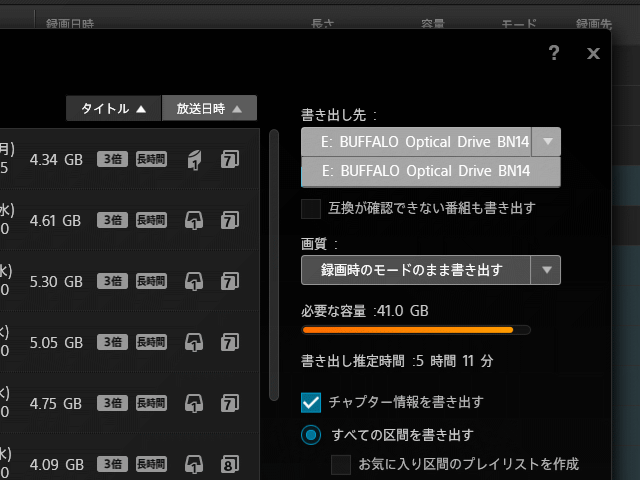Screen dimensions: 640x480
Task: Close the export dialog with X
Action: [x=593, y=53]
